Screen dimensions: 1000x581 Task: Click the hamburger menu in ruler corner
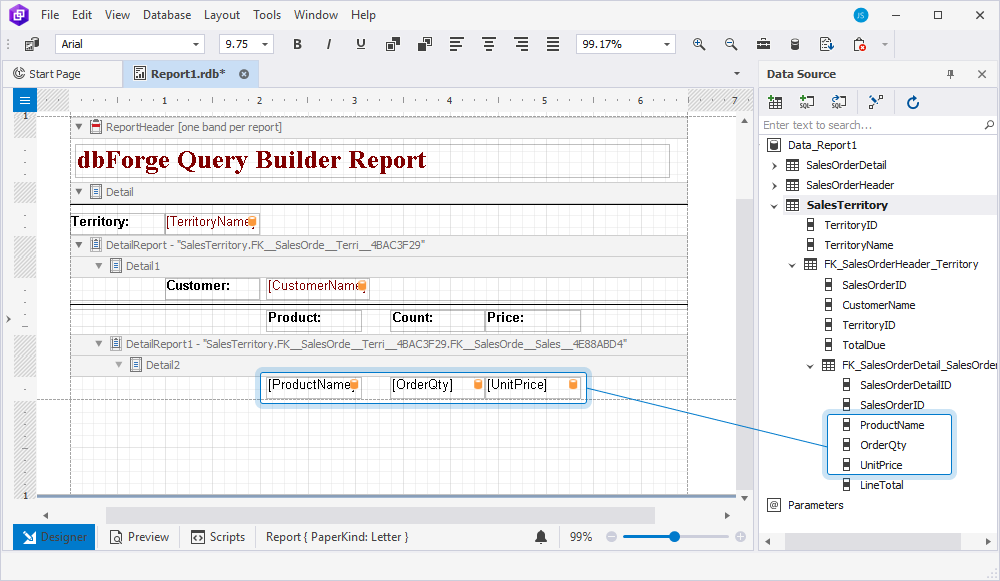25,100
